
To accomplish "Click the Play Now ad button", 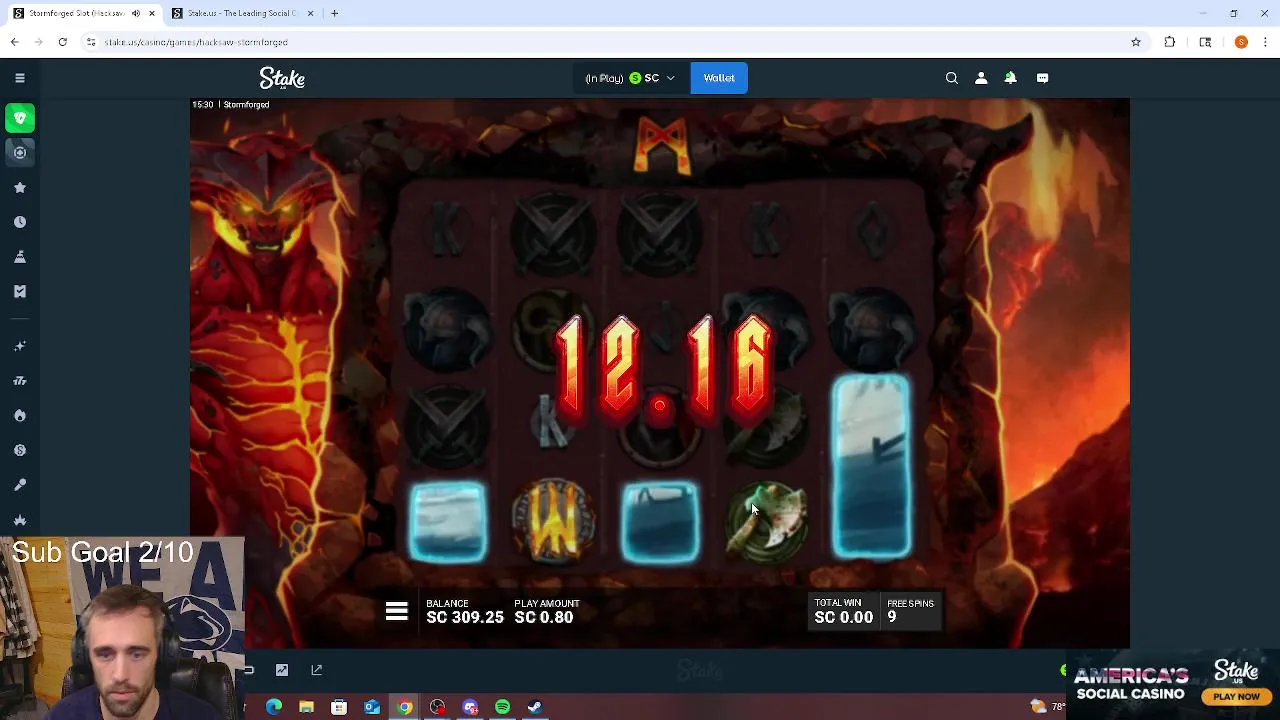I will (x=1237, y=697).
